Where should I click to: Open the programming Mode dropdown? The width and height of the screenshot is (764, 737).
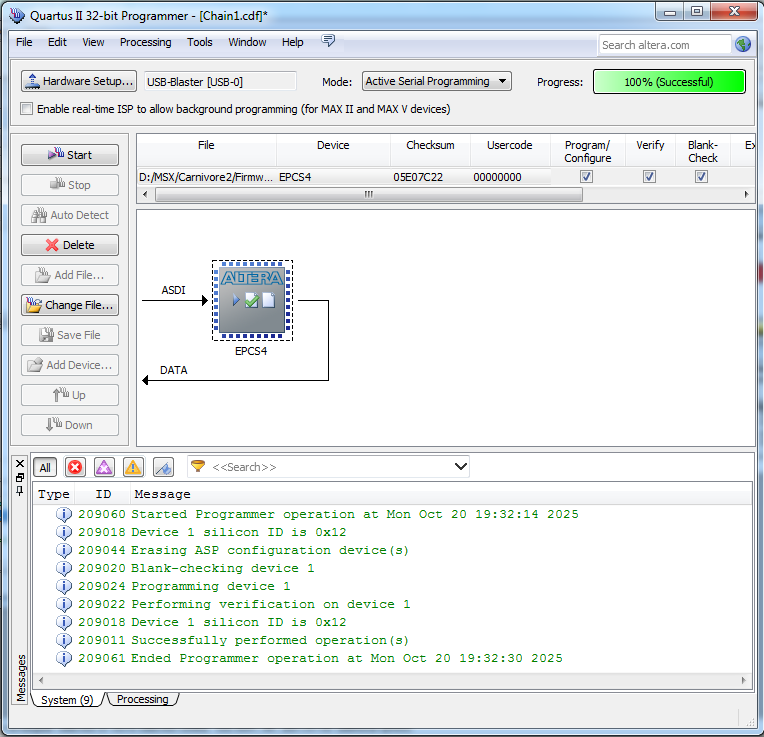(437, 81)
